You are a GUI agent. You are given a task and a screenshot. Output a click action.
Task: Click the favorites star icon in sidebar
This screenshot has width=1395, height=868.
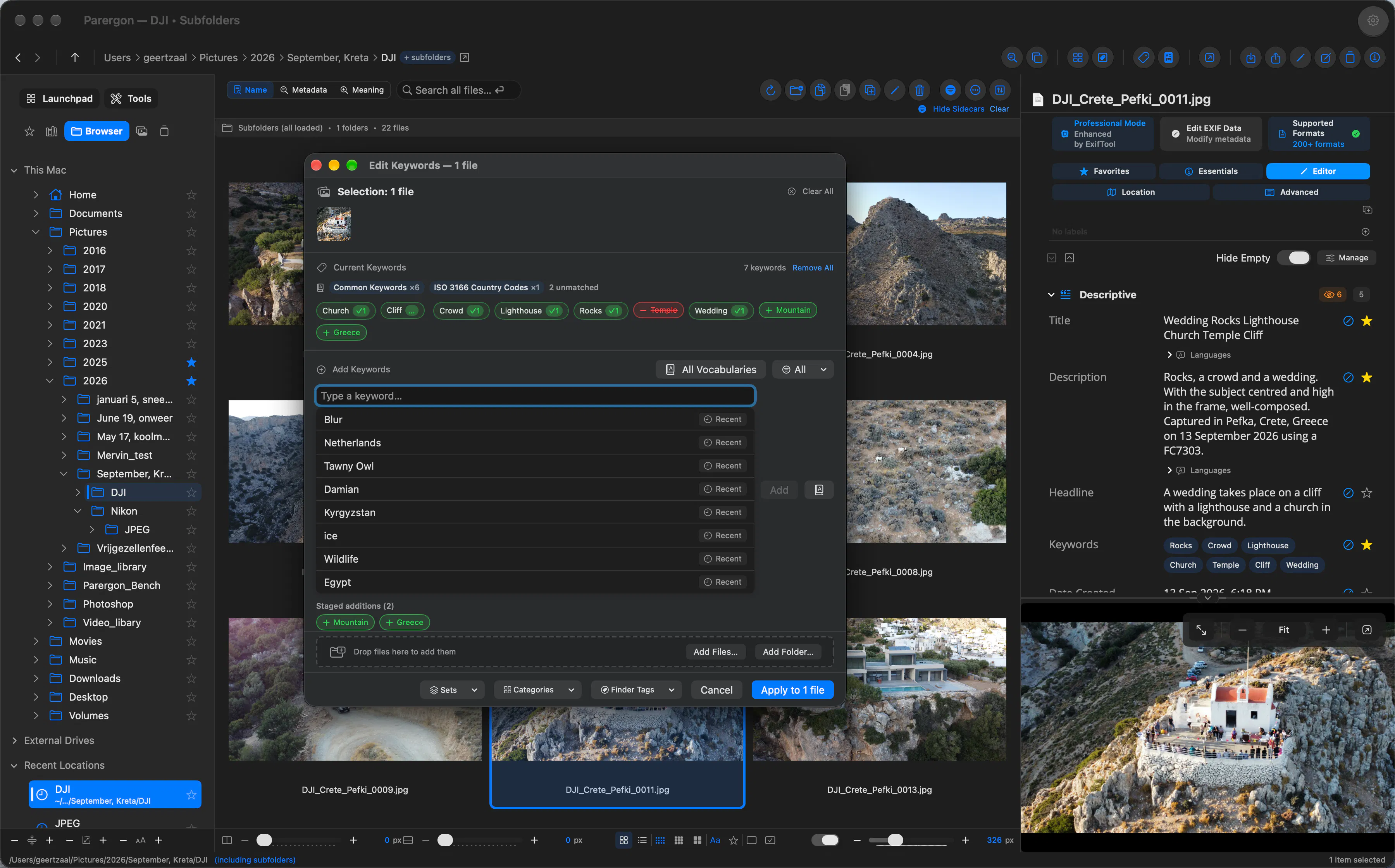point(29,131)
